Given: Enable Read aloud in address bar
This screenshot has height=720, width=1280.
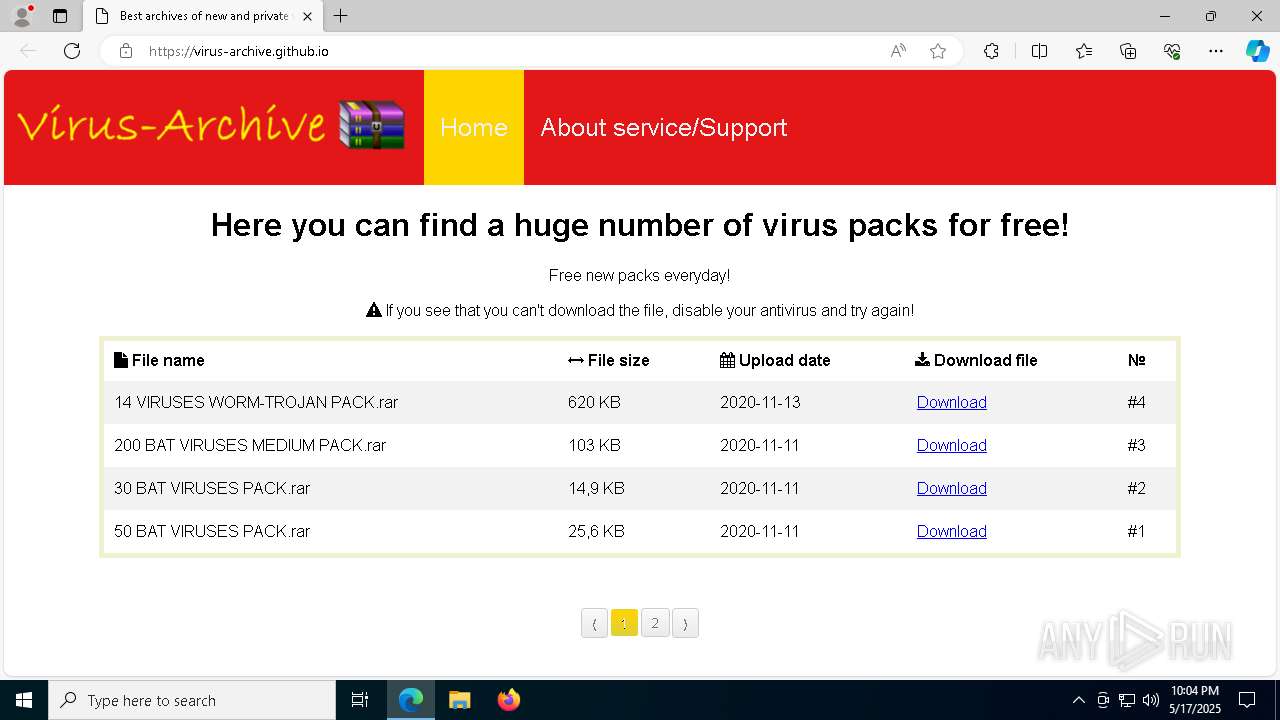Looking at the screenshot, I should [x=898, y=51].
